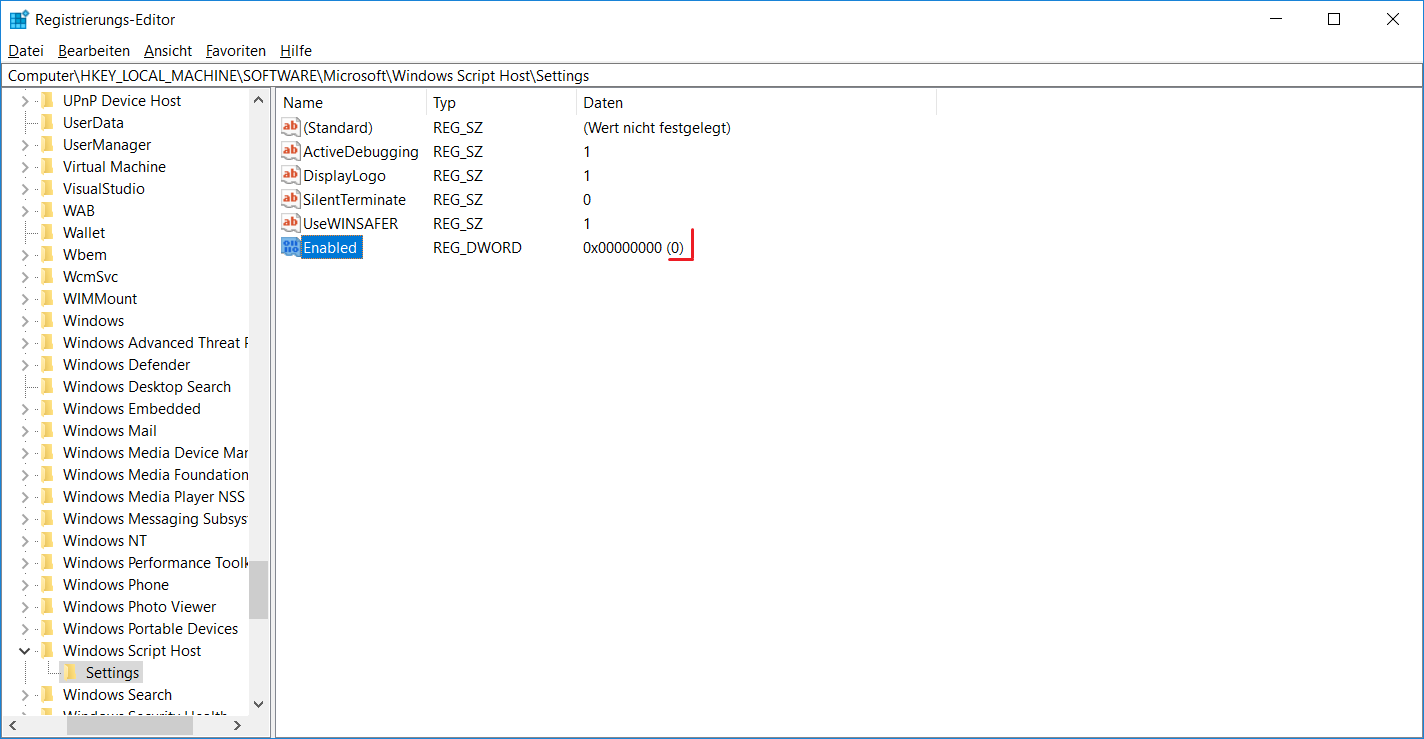Select the Windows Portable Devices key

pos(150,628)
